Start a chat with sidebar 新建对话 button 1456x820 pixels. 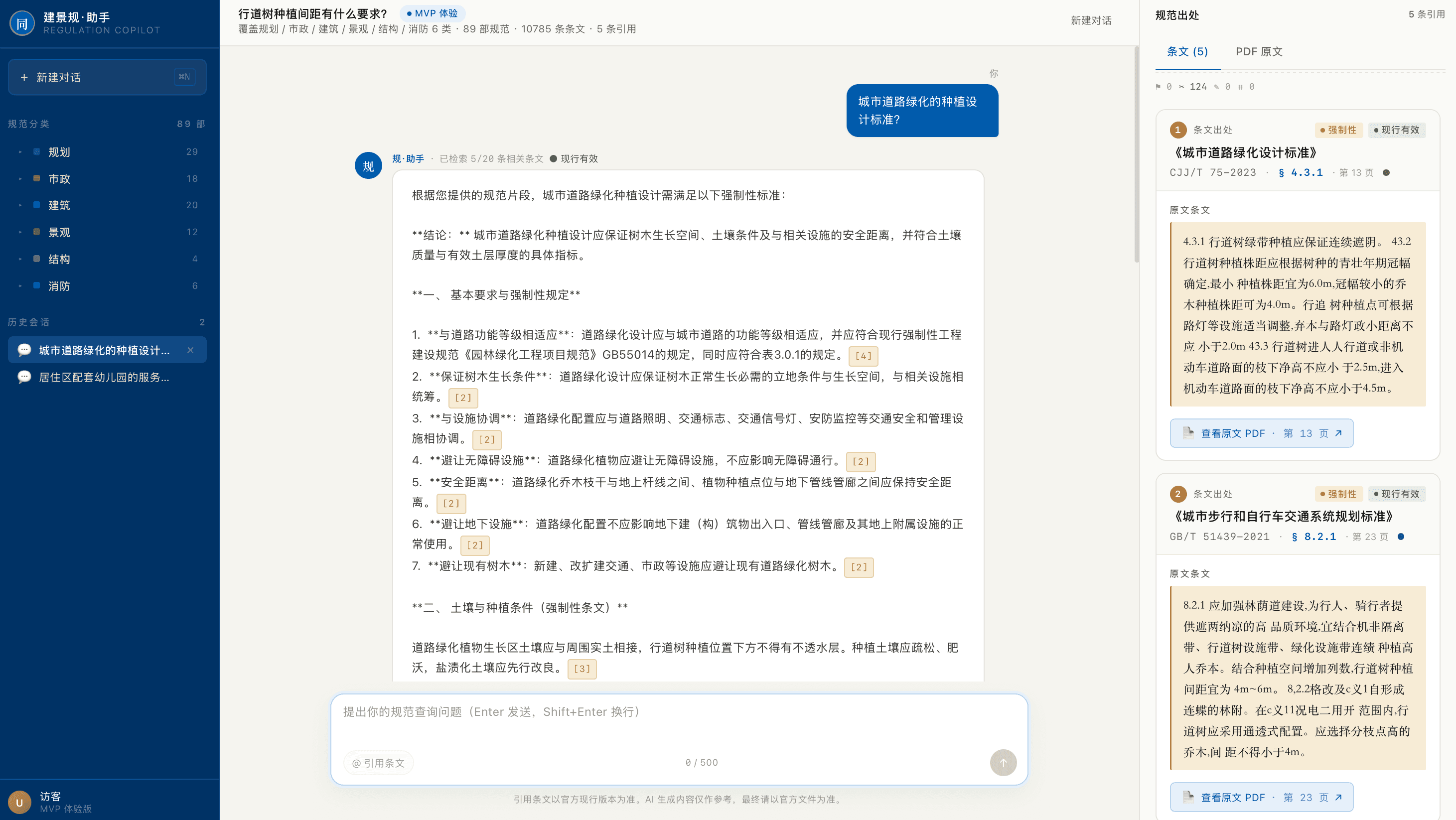pyautogui.click(x=107, y=77)
